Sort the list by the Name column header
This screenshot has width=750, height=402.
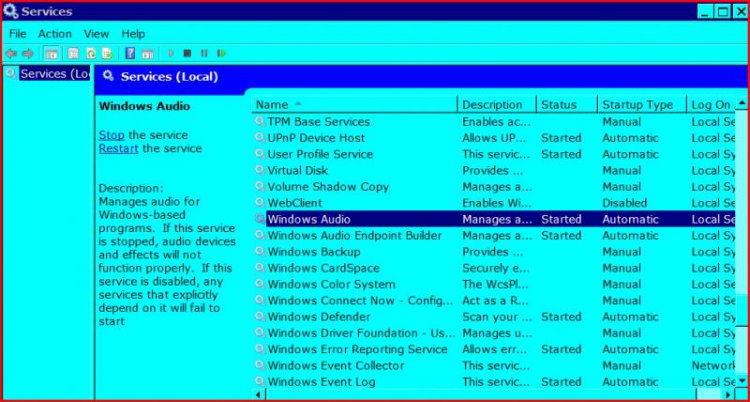pyautogui.click(x=354, y=105)
